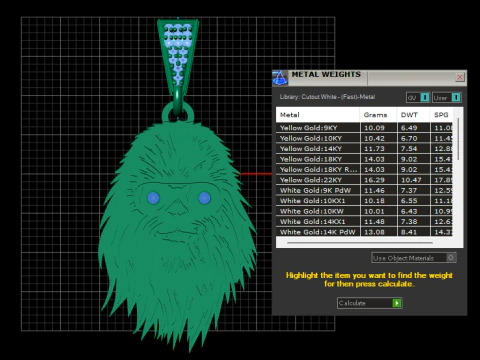The width and height of the screenshot is (480, 360).
Task: Click the 10.09 grams value
Action: click(x=374, y=128)
